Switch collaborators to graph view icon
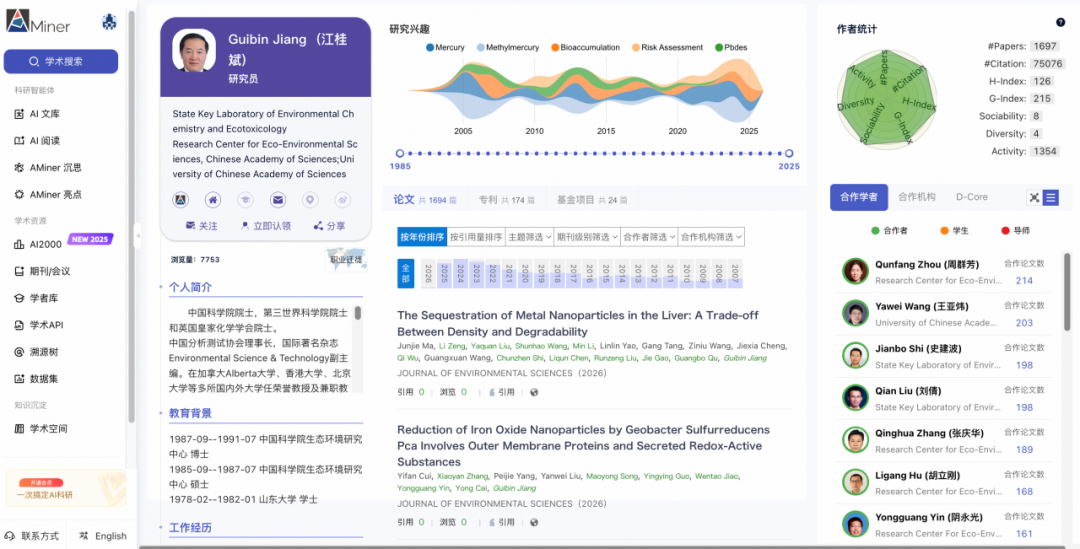This screenshot has width=1080, height=549. point(1034,198)
